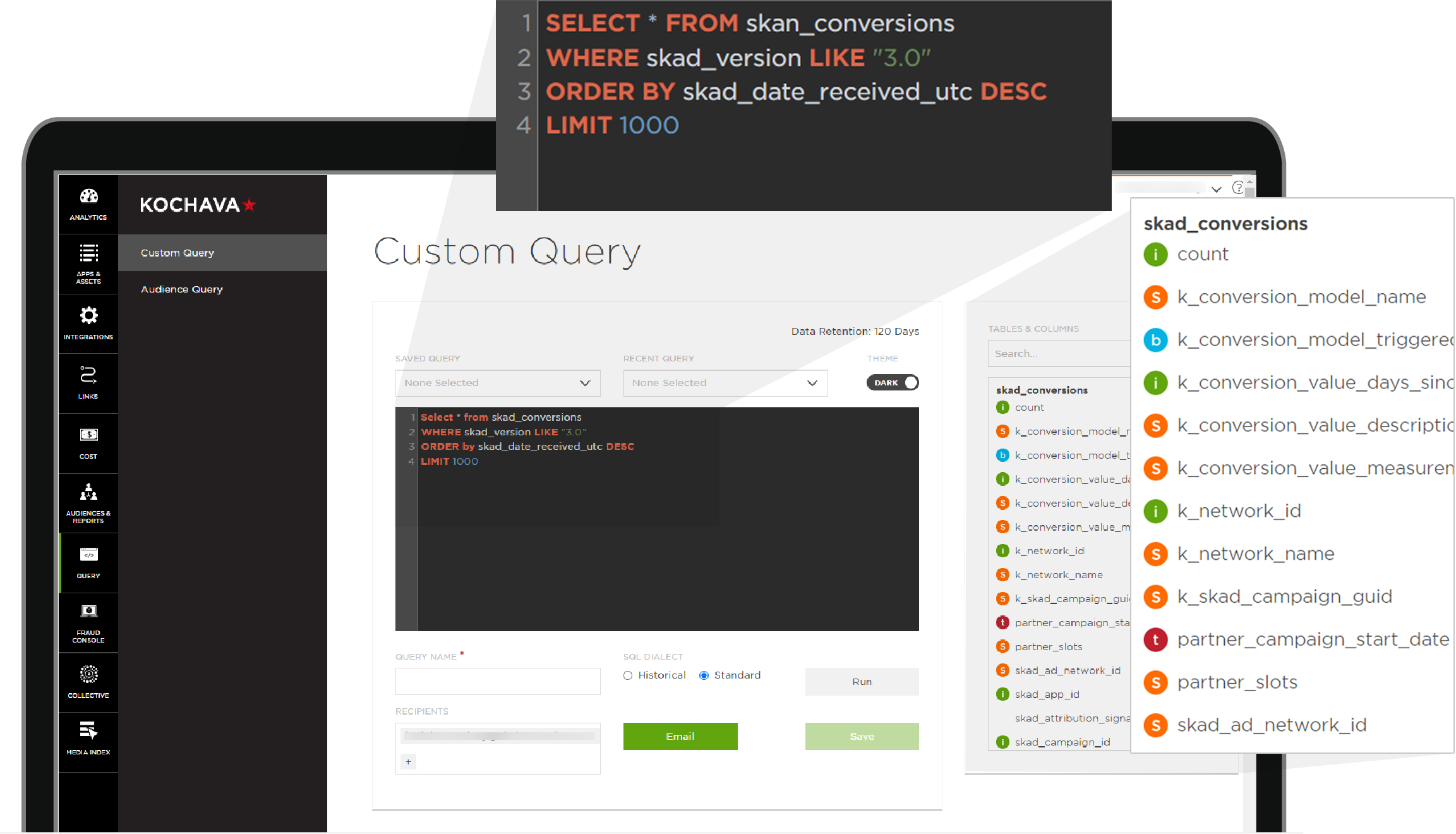The height and width of the screenshot is (834, 1456).
Task: Select k_conversion_model_name in enlarged panel
Action: [x=1301, y=297]
